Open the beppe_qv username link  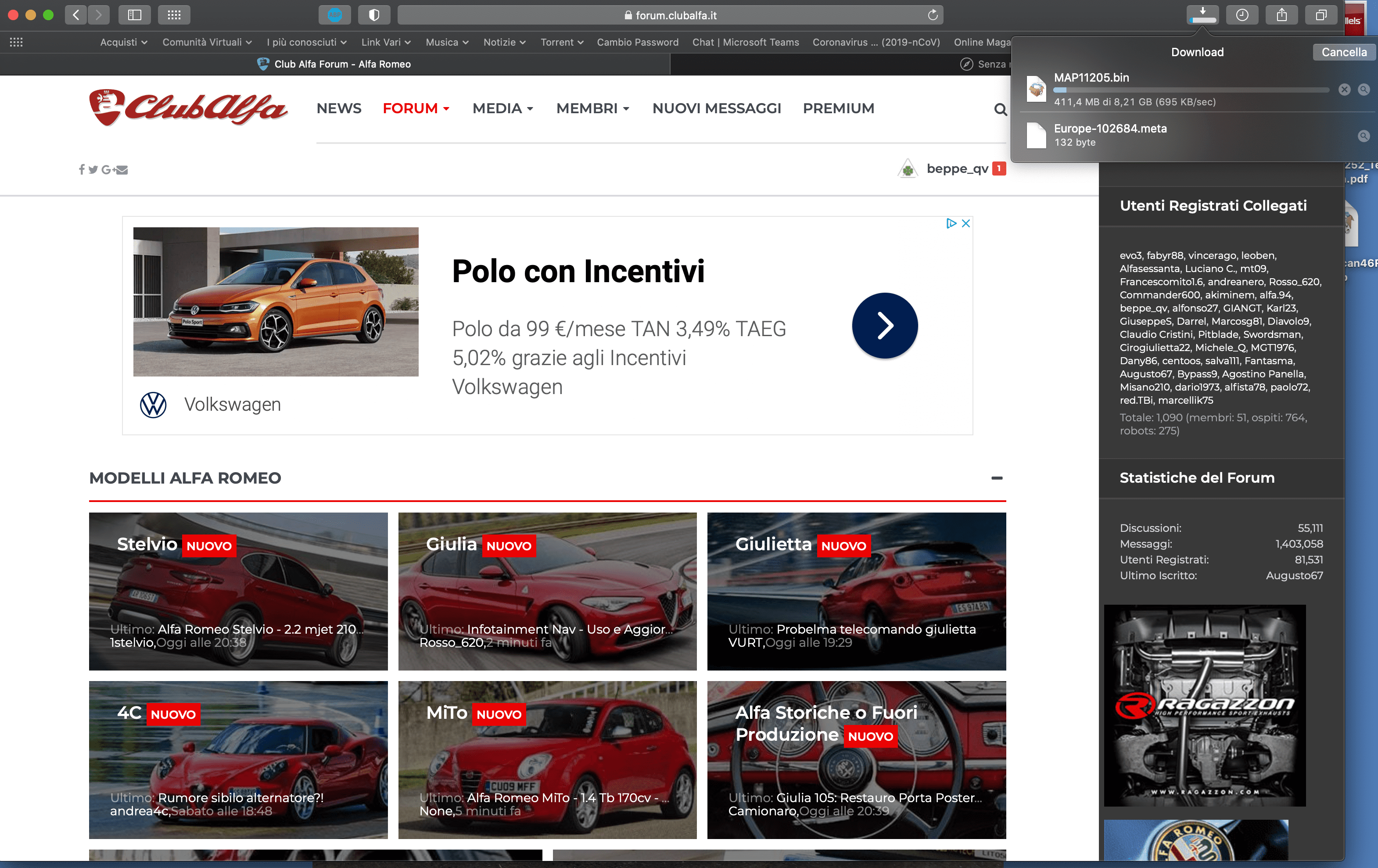(958, 169)
